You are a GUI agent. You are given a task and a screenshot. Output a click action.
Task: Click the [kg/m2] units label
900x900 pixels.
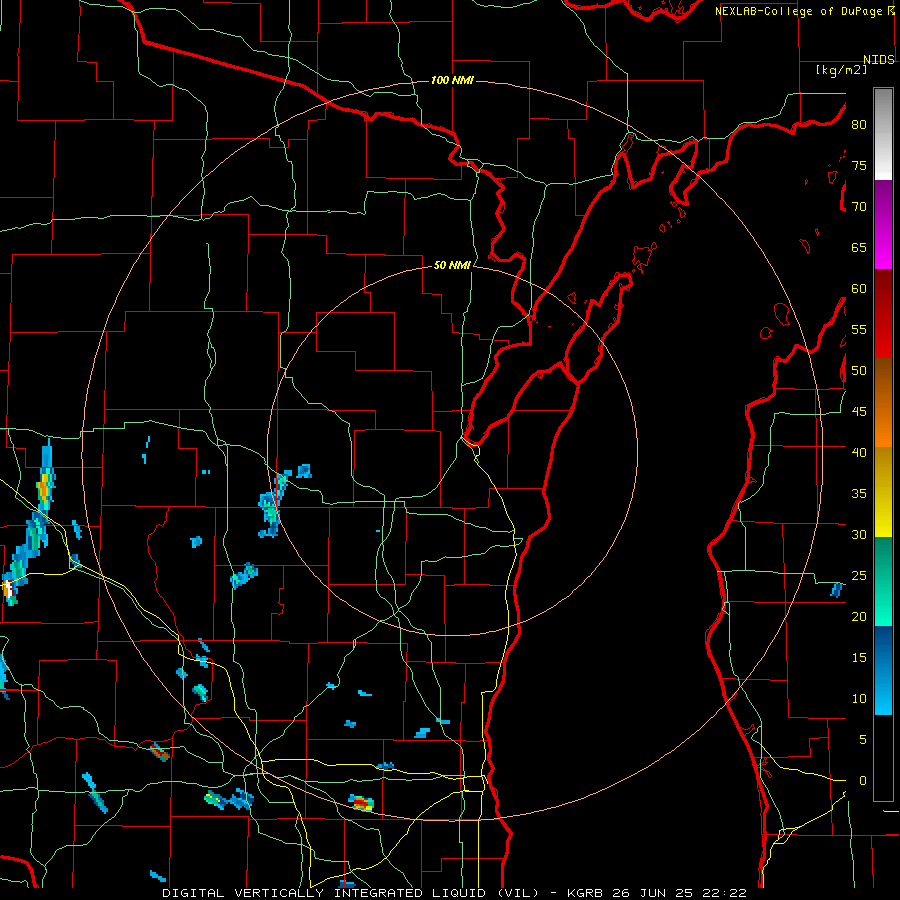(841, 70)
